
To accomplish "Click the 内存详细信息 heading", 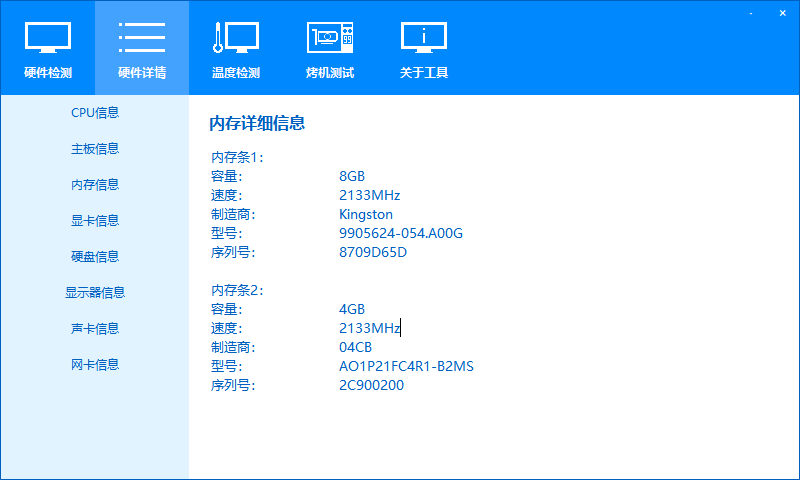I will coord(257,124).
